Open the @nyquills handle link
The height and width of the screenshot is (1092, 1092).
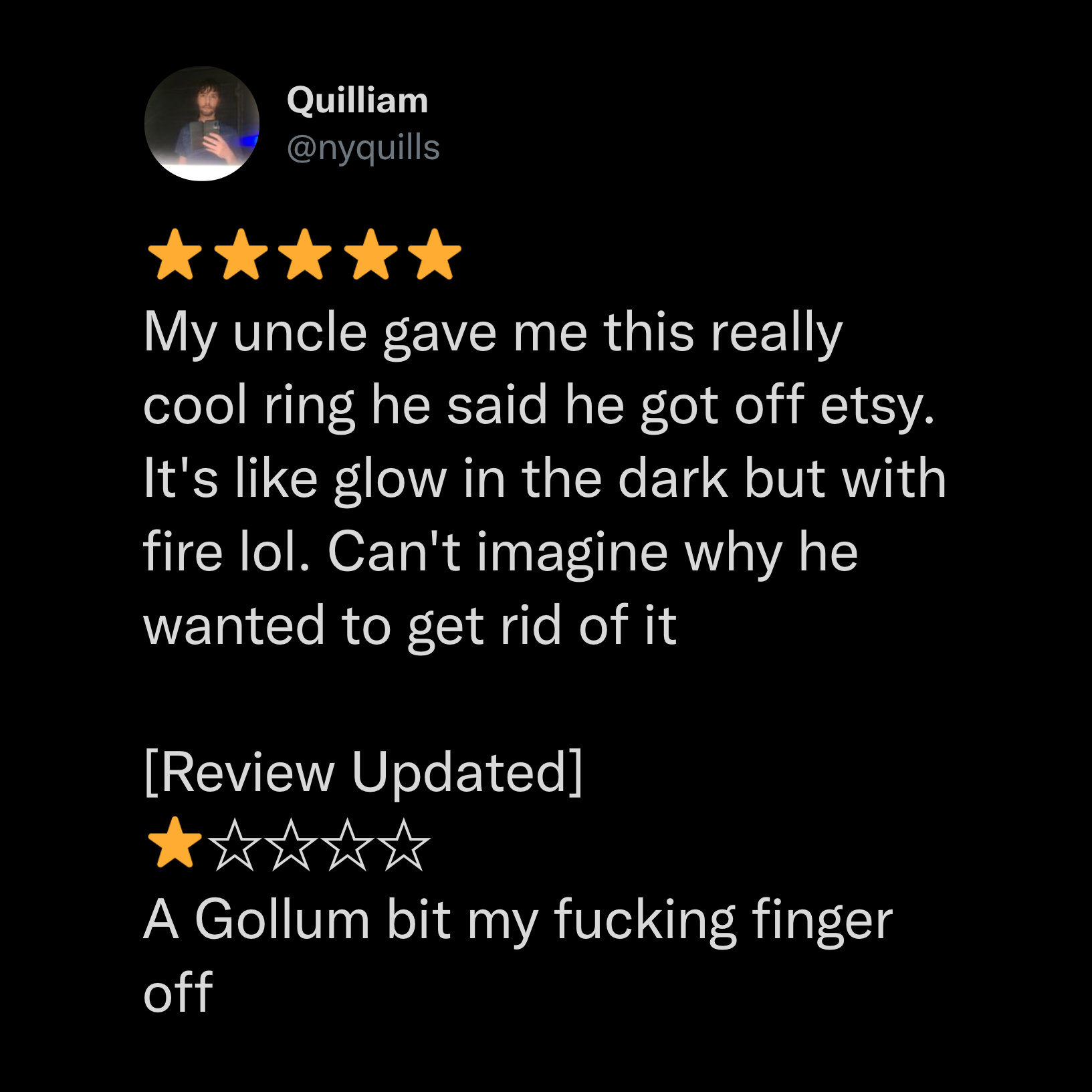[363, 148]
